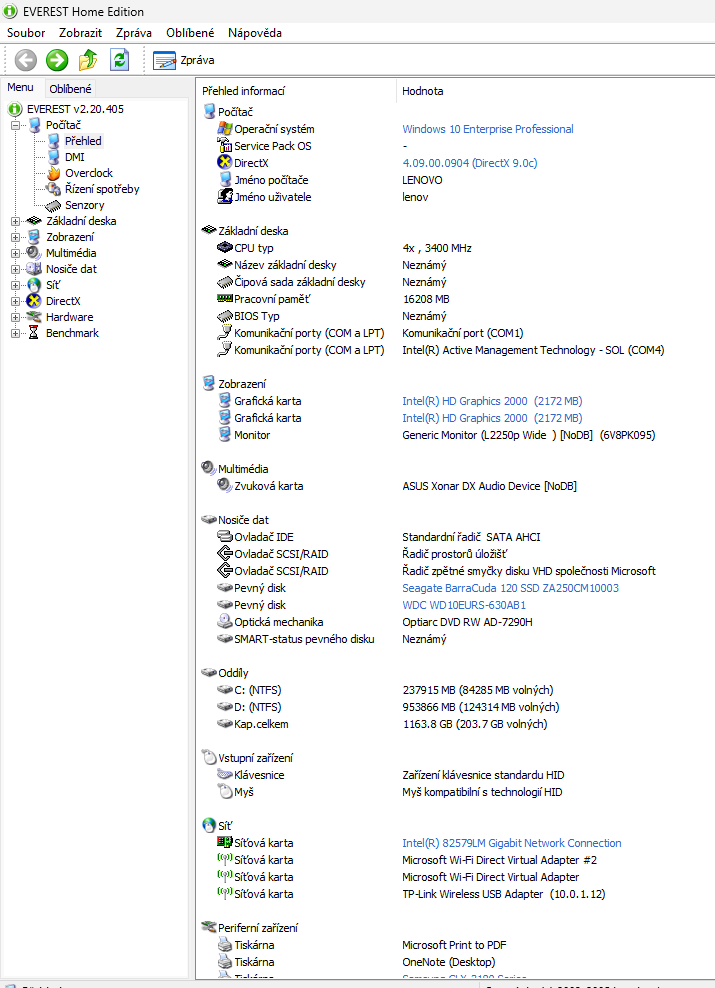Click the Ovladač IDE icon
This screenshot has width=715, height=988.
point(225,536)
